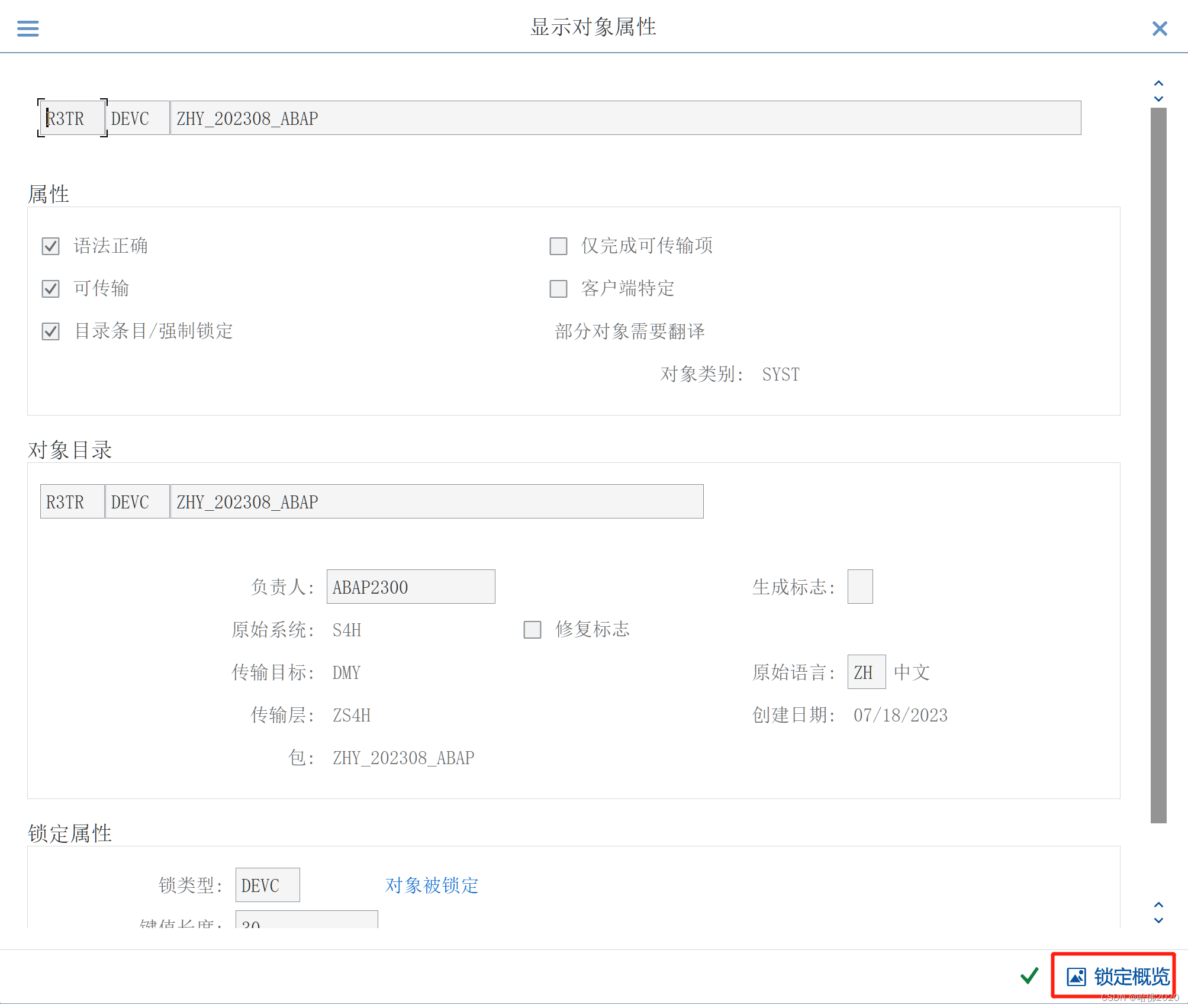Click the vertical scrollbar thumb
This screenshot has width=1188, height=1008.
pyautogui.click(x=1158, y=465)
